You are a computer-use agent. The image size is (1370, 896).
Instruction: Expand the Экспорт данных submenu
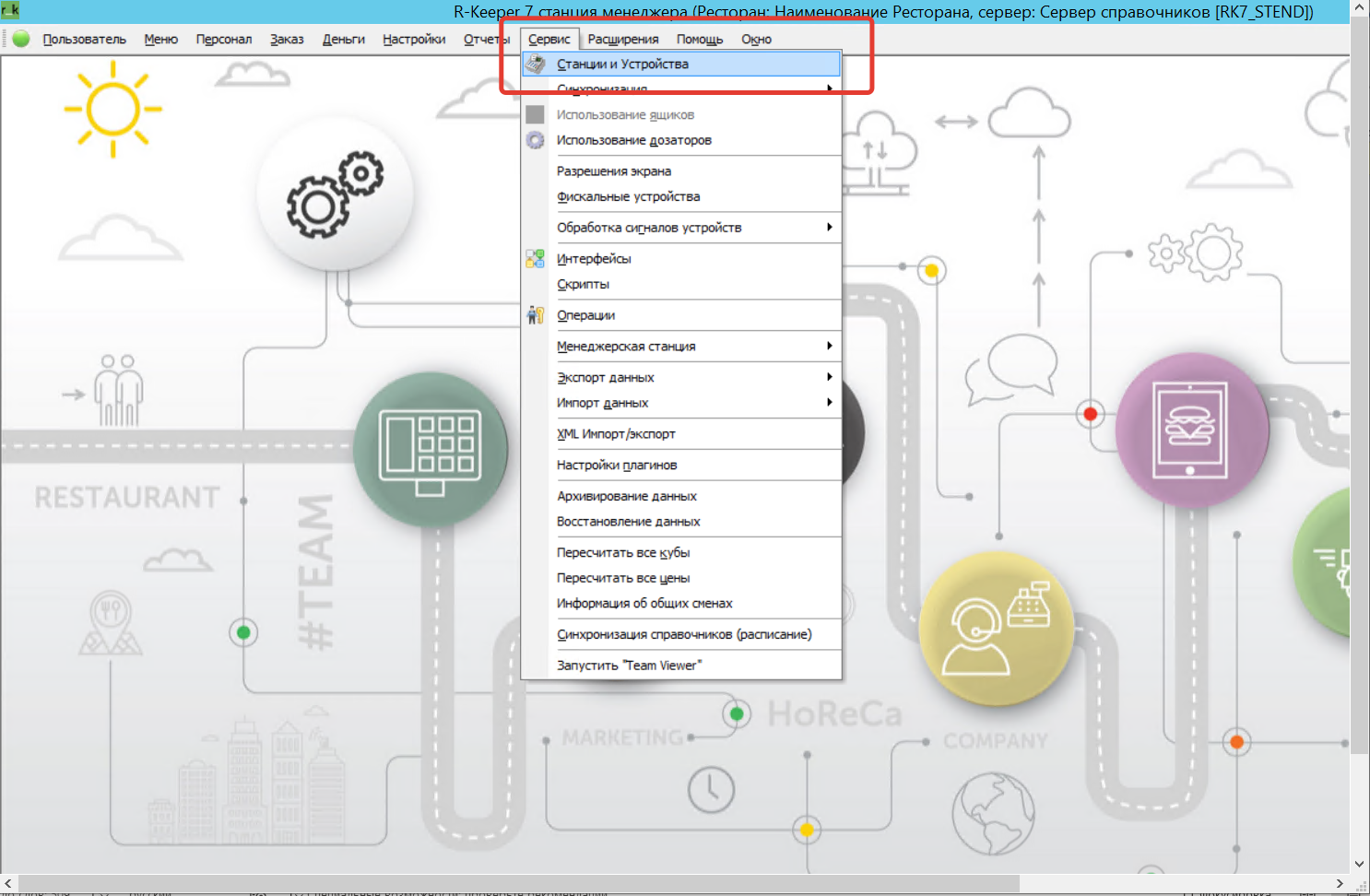tap(829, 377)
